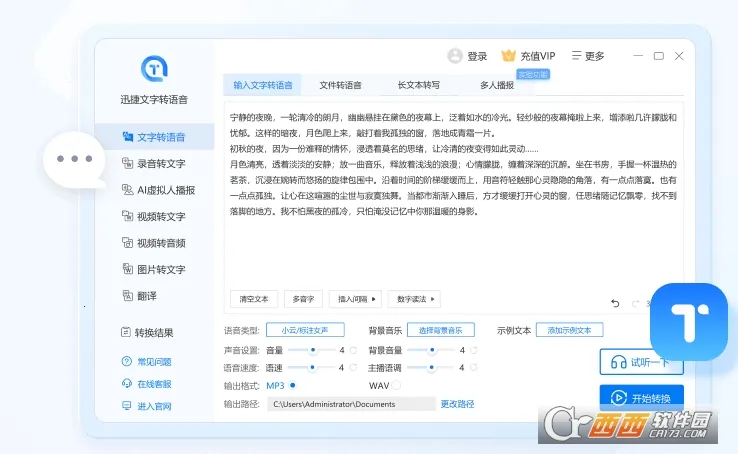The image size is (738, 454).
Task: Expand the 插入间隔 dropdown
Action: [358, 299]
